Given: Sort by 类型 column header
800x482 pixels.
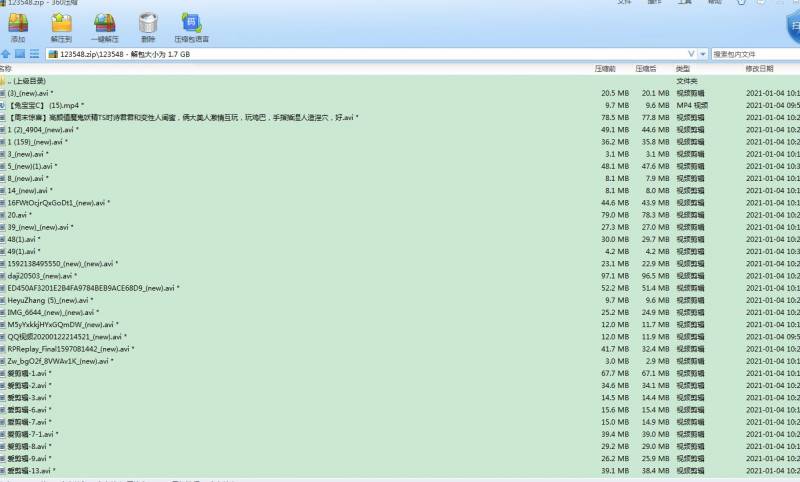Looking at the screenshot, I should 683,69.
